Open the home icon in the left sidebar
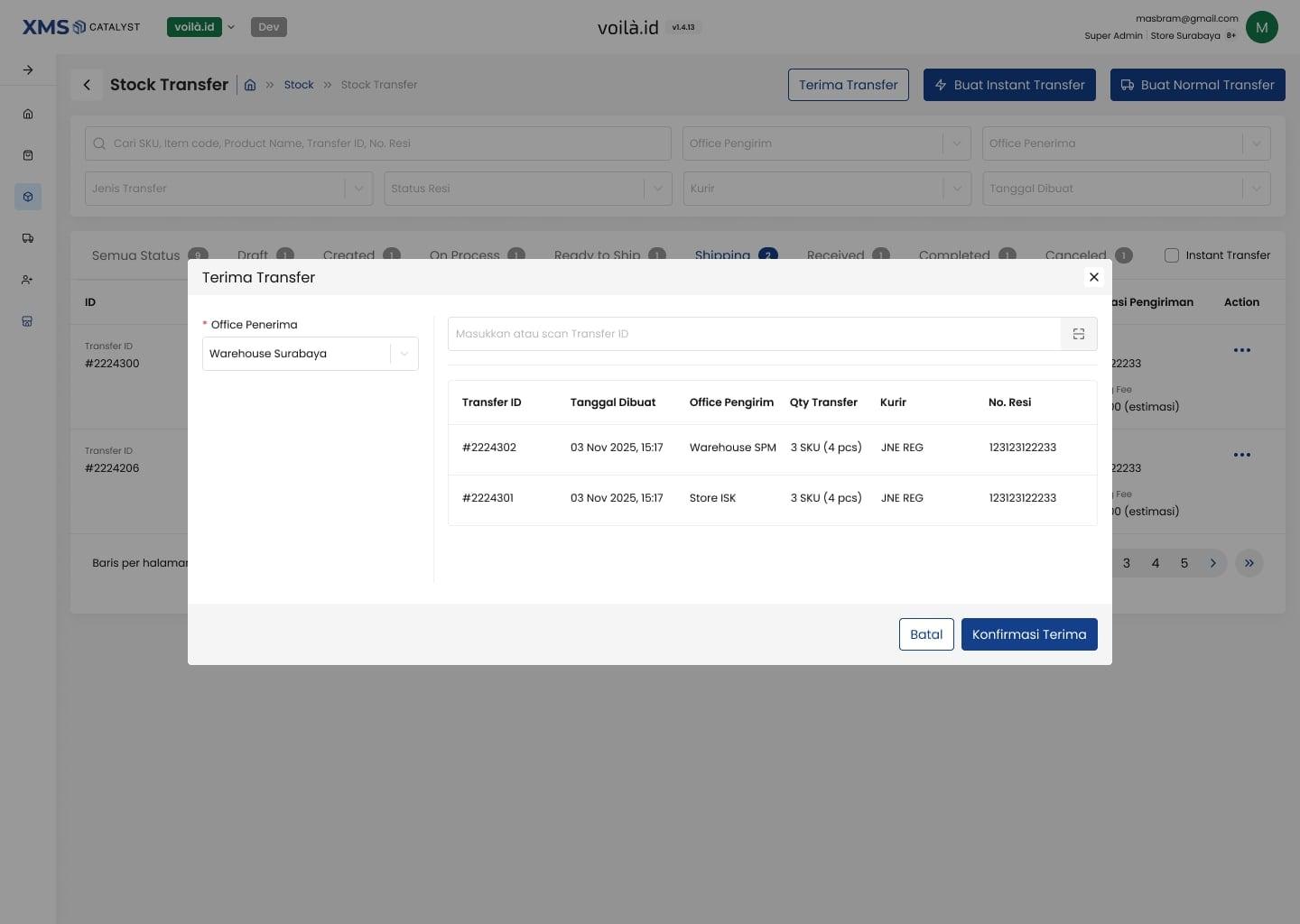The width and height of the screenshot is (1300, 924). (x=28, y=114)
